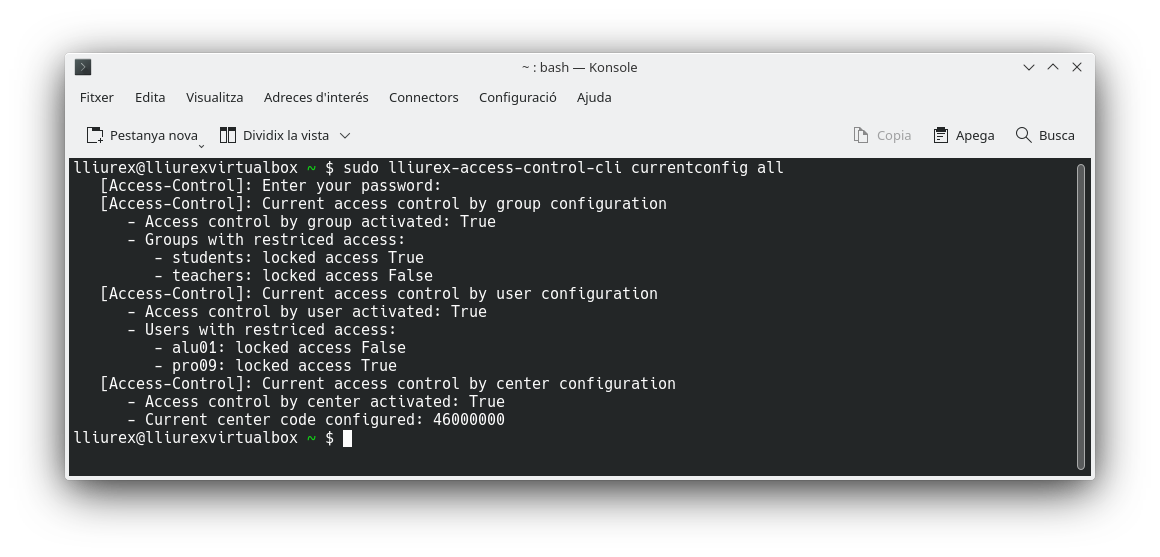1160x557 pixels.
Task: Close the Konsole window
Action: (1077, 67)
